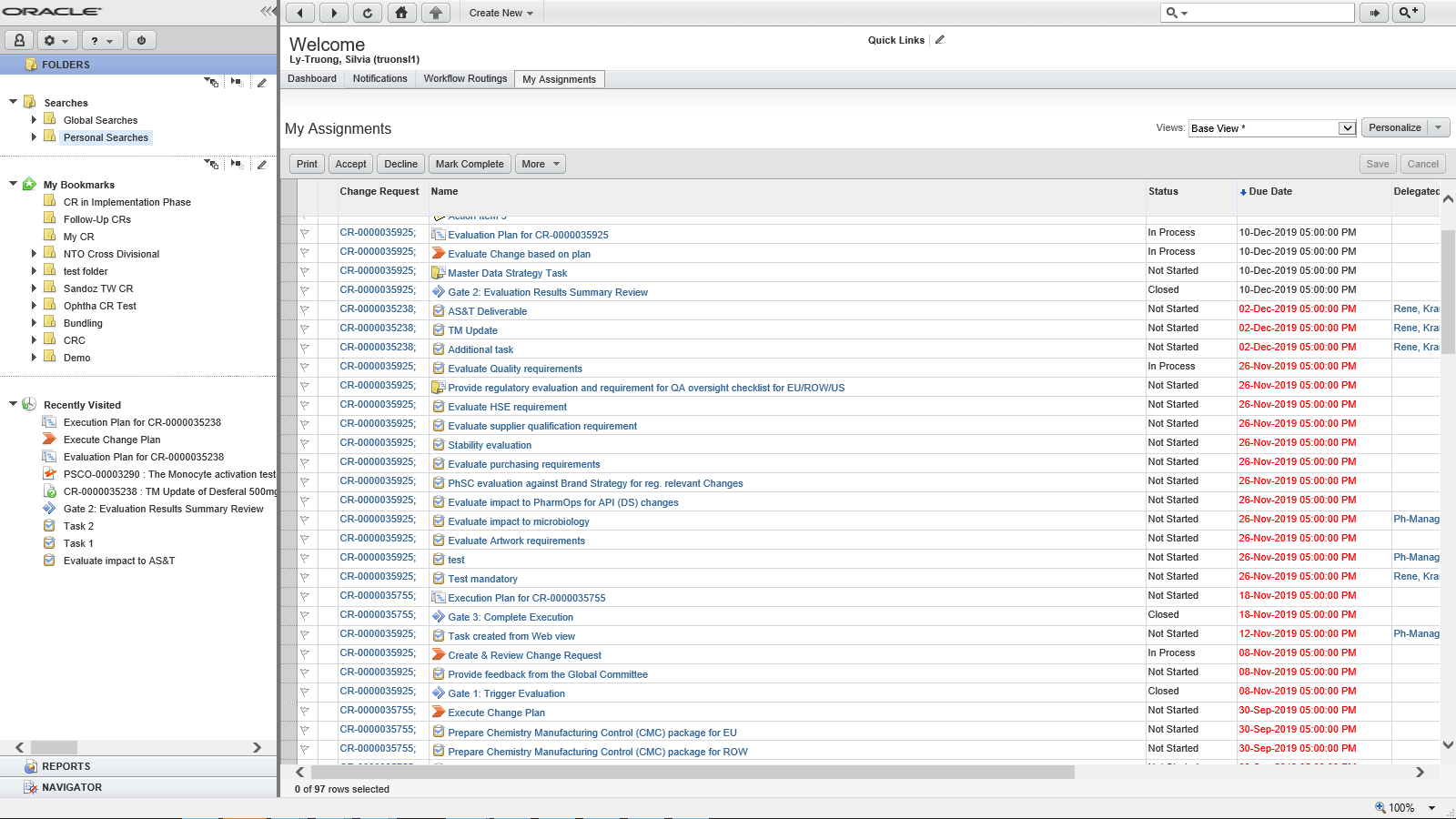Open the More actions dropdown

(x=541, y=165)
